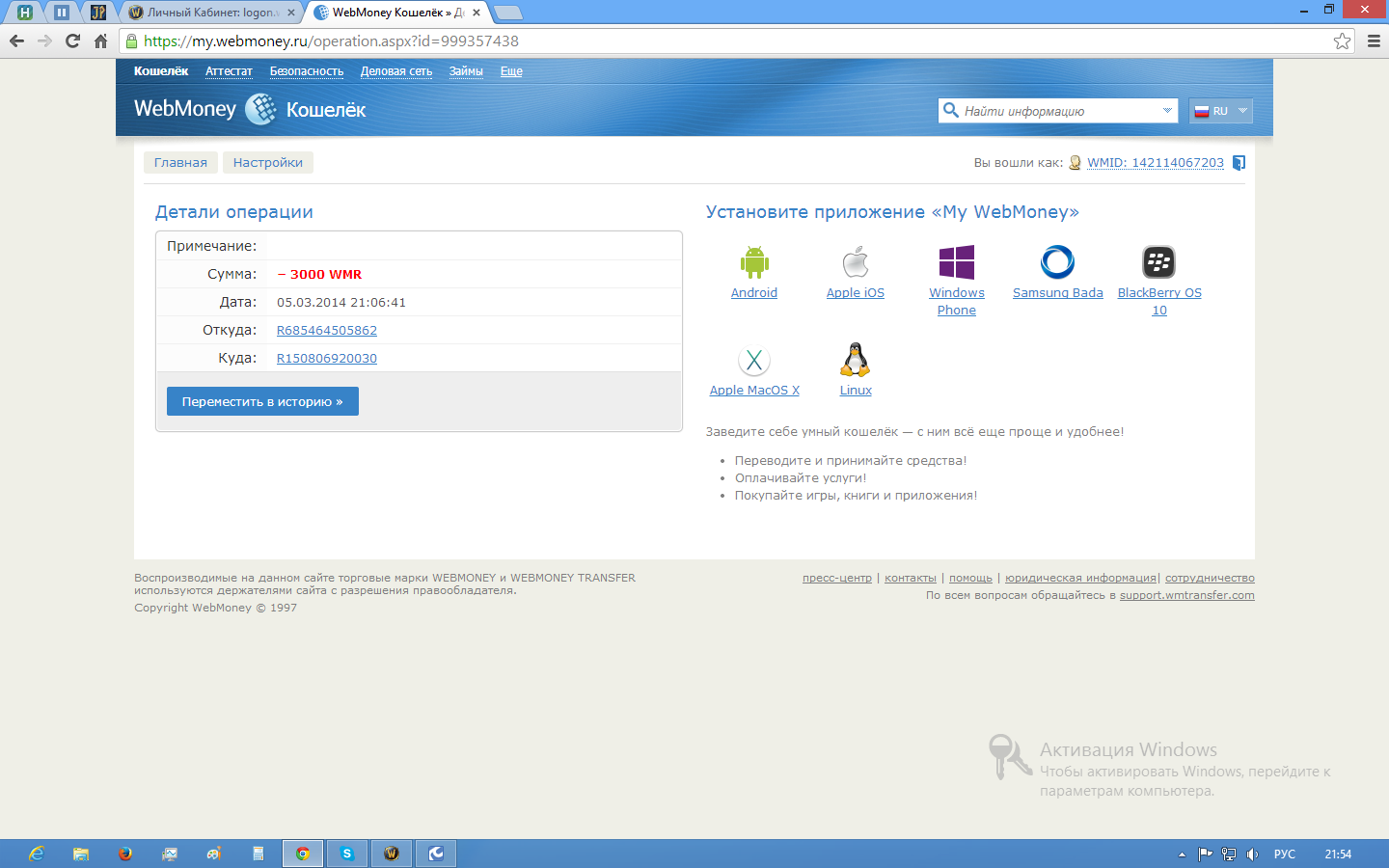Open the сотрудничество footer link
Screen dimensions: 1389x868
pyautogui.click(x=1210, y=578)
